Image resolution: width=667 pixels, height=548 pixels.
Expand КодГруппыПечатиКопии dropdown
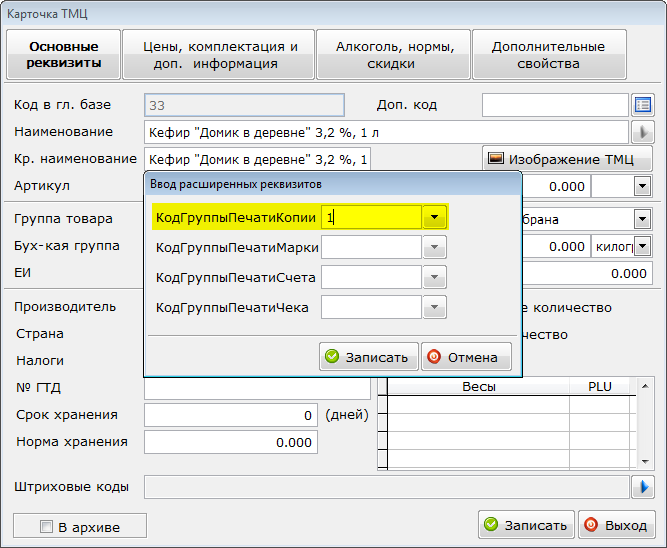(434, 217)
